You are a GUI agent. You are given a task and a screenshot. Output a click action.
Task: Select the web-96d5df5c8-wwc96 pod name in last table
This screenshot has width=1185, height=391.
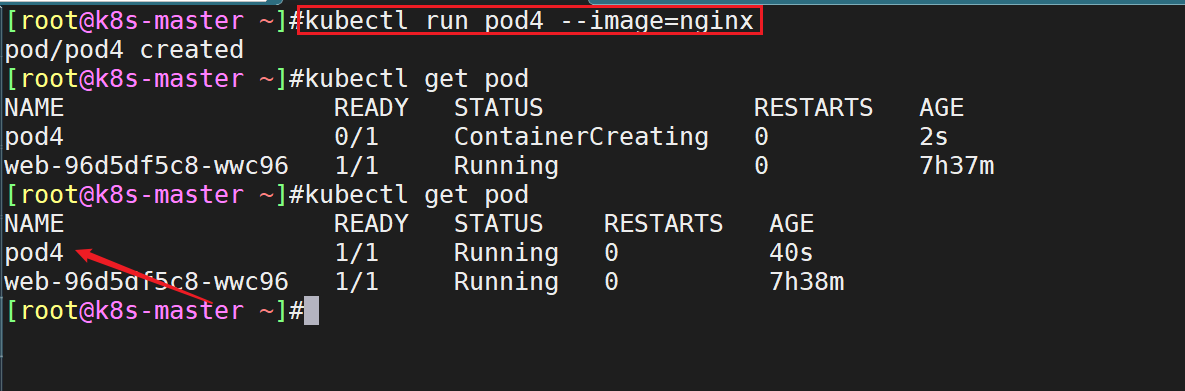coord(147,282)
